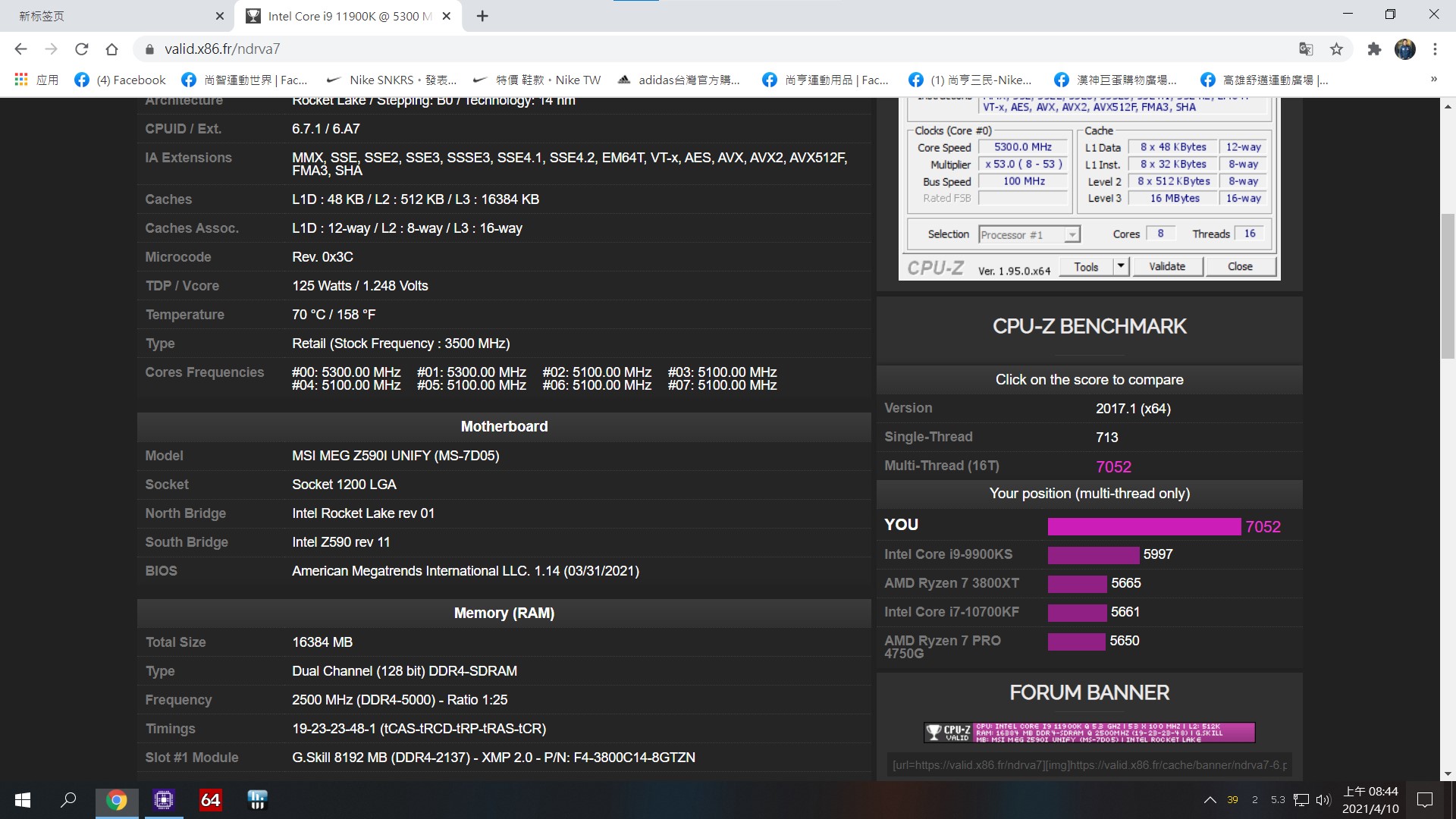Open the Chrome profile avatar
Image resolution: width=1456 pixels, height=819 pixels.
[1404, 49]
